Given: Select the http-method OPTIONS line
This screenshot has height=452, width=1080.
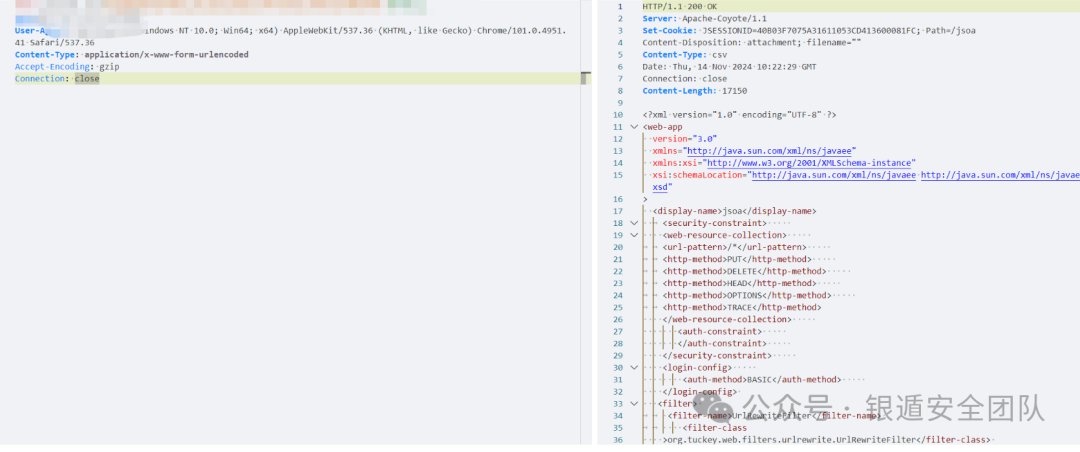Looking at the screenshot, I should (x=747, y=296).
